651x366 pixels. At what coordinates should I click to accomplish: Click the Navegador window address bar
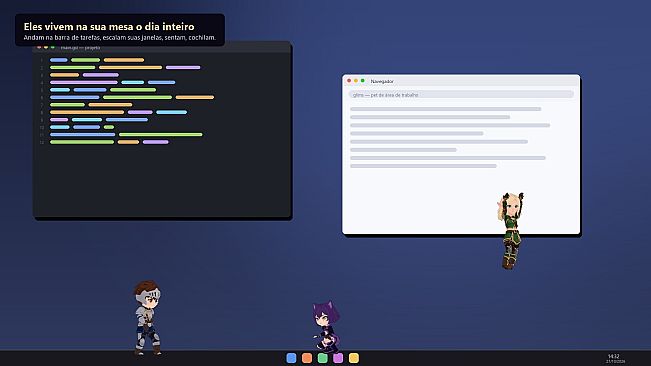coord(461,95)
